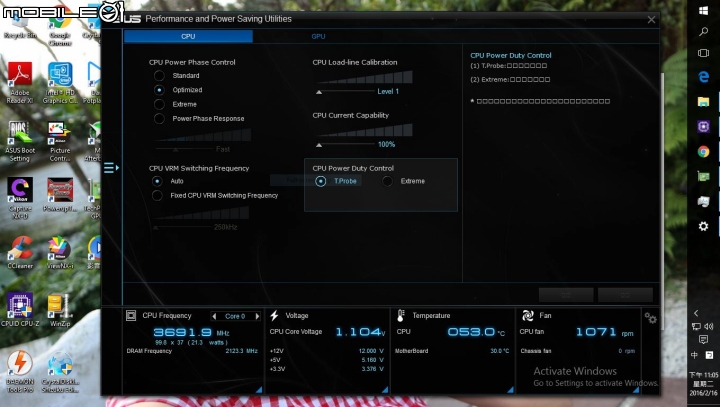This screenshot has height=407, width=720.
Task: Select Extreme CPU power phase control
Action: pos(159,104)
